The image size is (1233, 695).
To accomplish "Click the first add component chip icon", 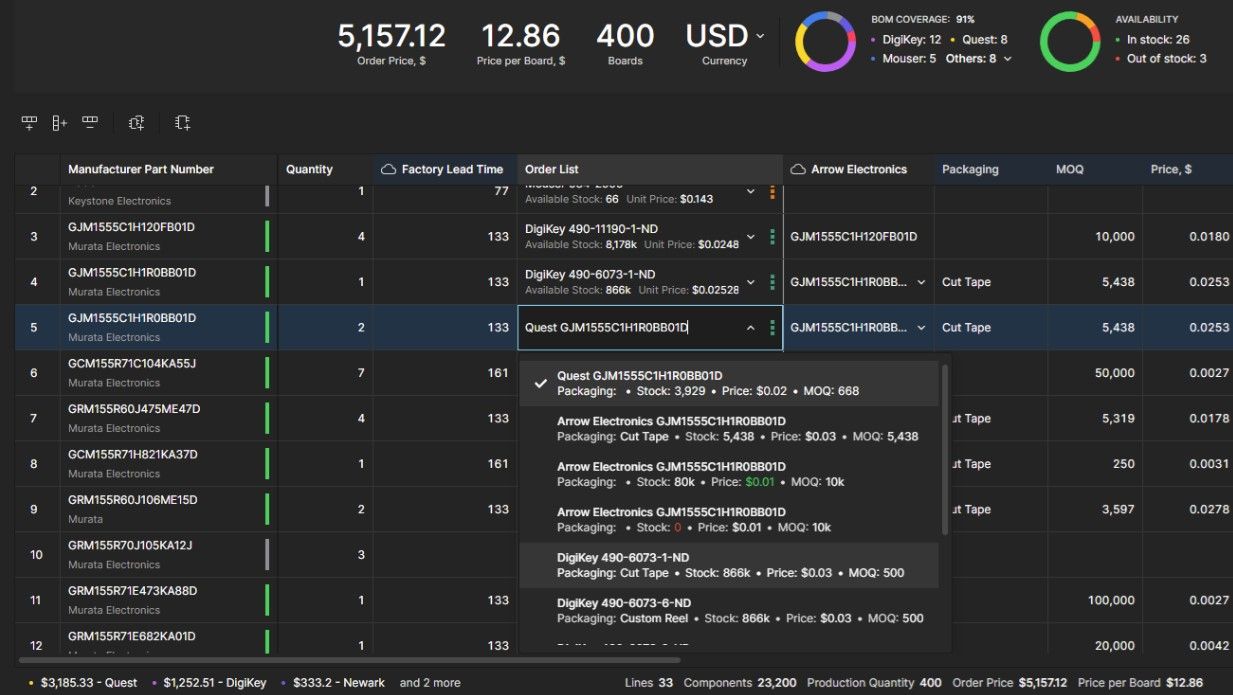I will (x=136, y=123).
